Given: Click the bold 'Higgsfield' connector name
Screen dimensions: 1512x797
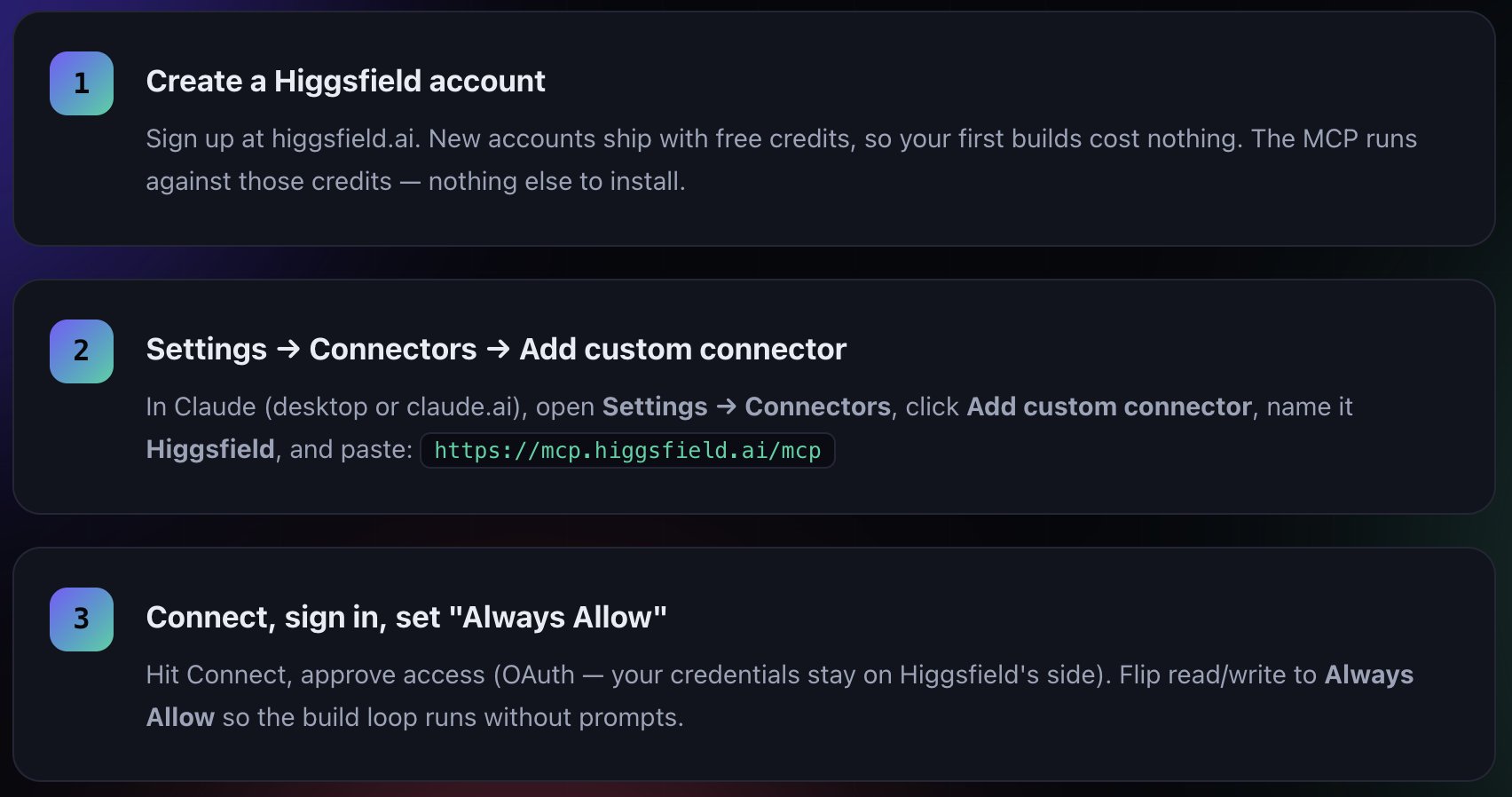Looking at the screenshot, I should pyautogui.click(x=210, y=449).
